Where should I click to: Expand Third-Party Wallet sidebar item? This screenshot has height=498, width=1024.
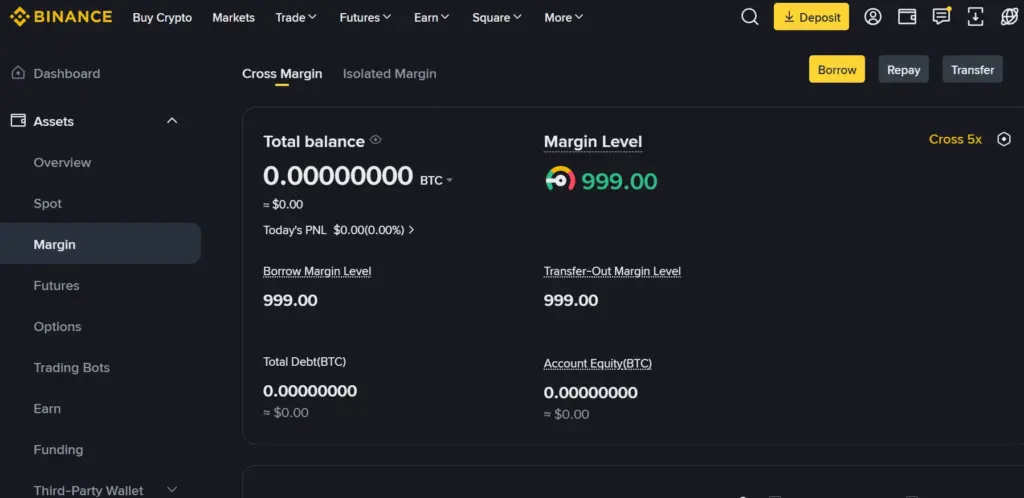pyautogui.click(x=172, y=490)
